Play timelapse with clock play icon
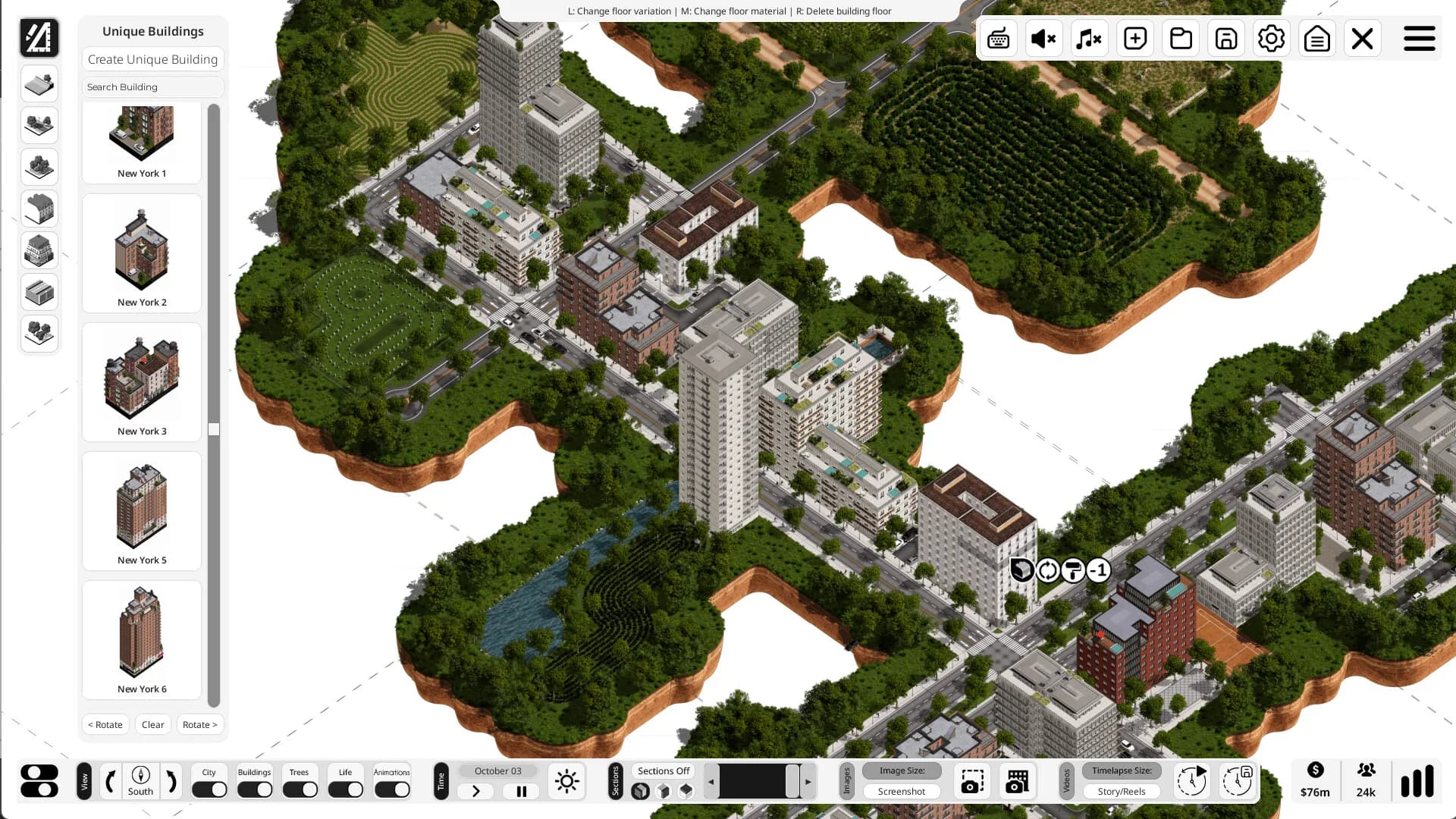The height and width of the screenshot is (819, 1456). point(1191,781)
